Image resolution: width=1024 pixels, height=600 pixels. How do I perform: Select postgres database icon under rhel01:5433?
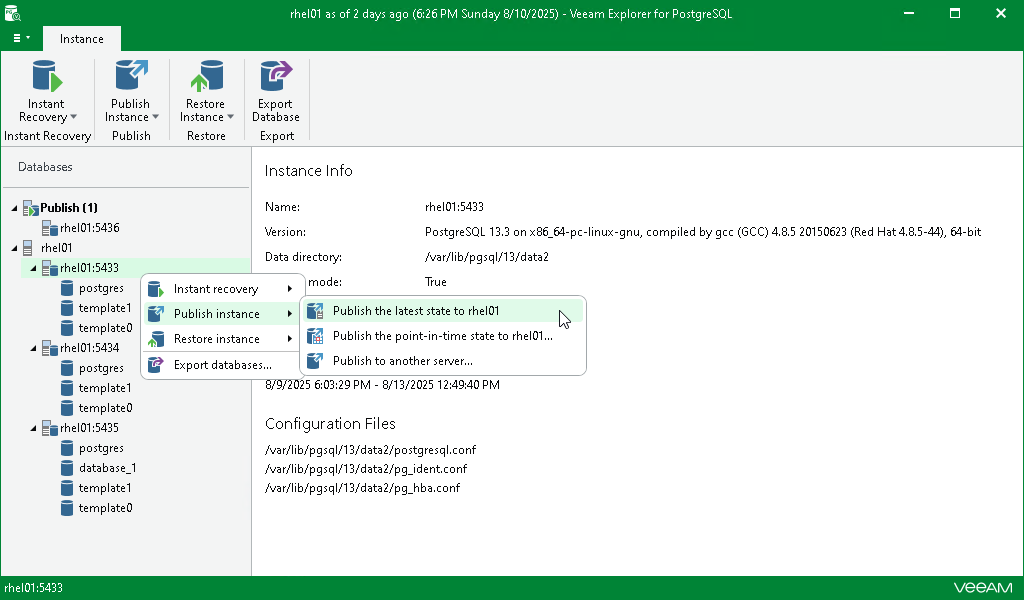(67, 288)
